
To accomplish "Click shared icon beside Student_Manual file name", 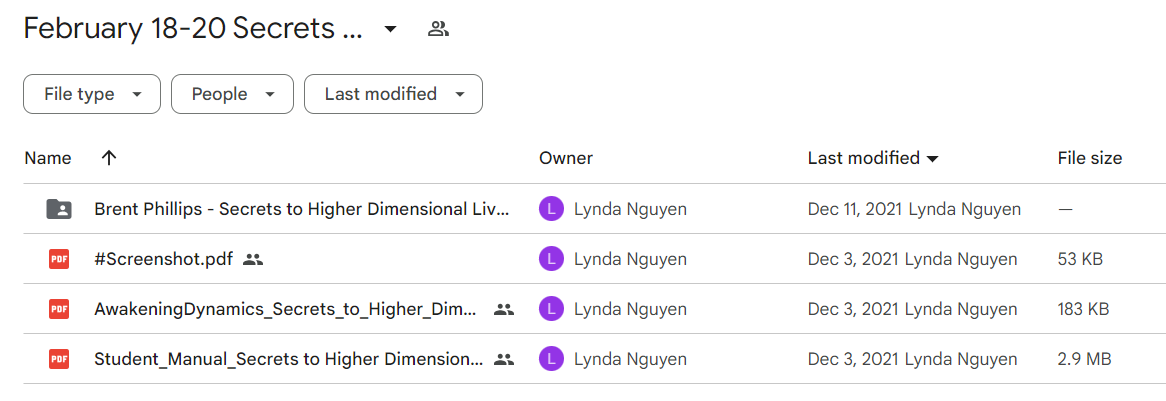I will click(x=504, y=359).
